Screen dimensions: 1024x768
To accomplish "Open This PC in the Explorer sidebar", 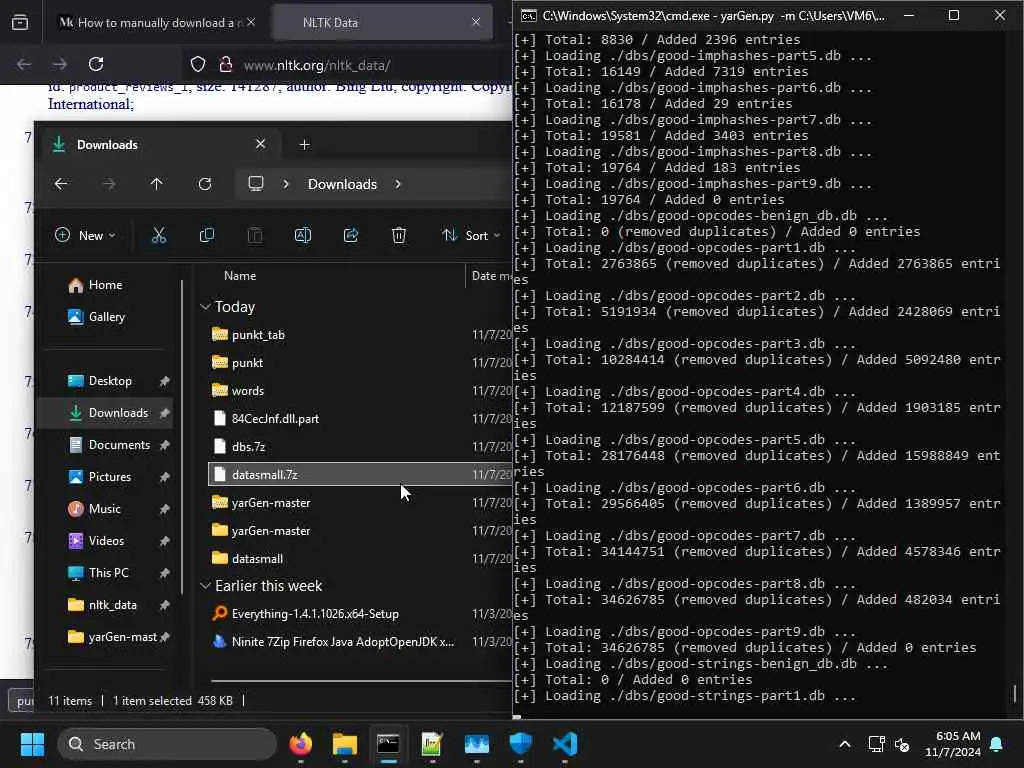I will [108, 573].
